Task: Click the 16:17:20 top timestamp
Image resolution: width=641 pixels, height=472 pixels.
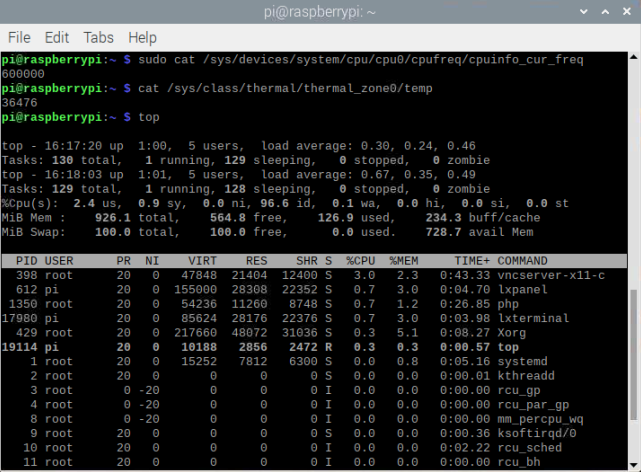Action: tap(73, 146)
